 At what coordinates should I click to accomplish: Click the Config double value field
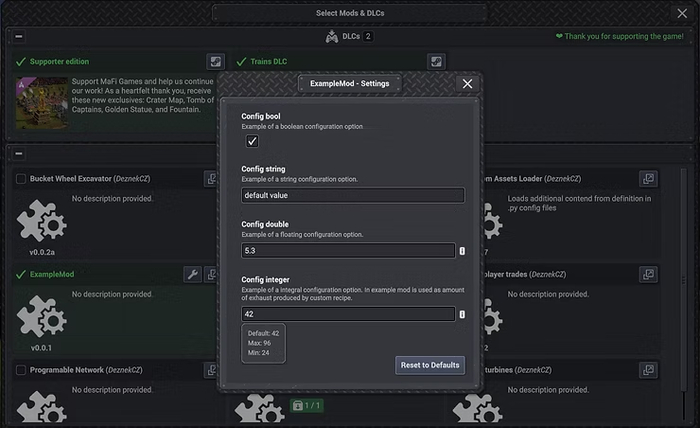pos(347,251)
